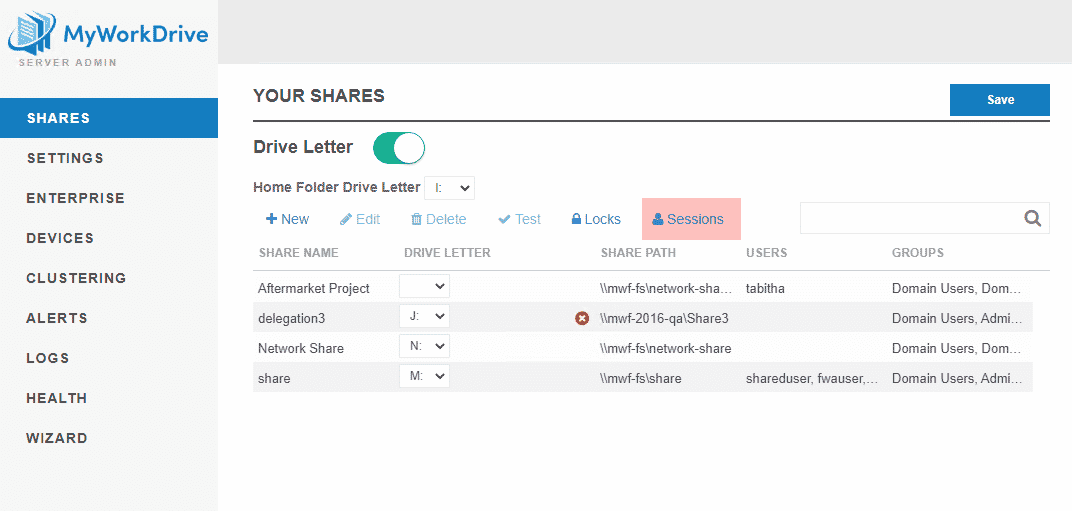Open Home Folder Drive Letter dropdown
This screenshot has height=511, width=1072.
[x=449, y=187]
